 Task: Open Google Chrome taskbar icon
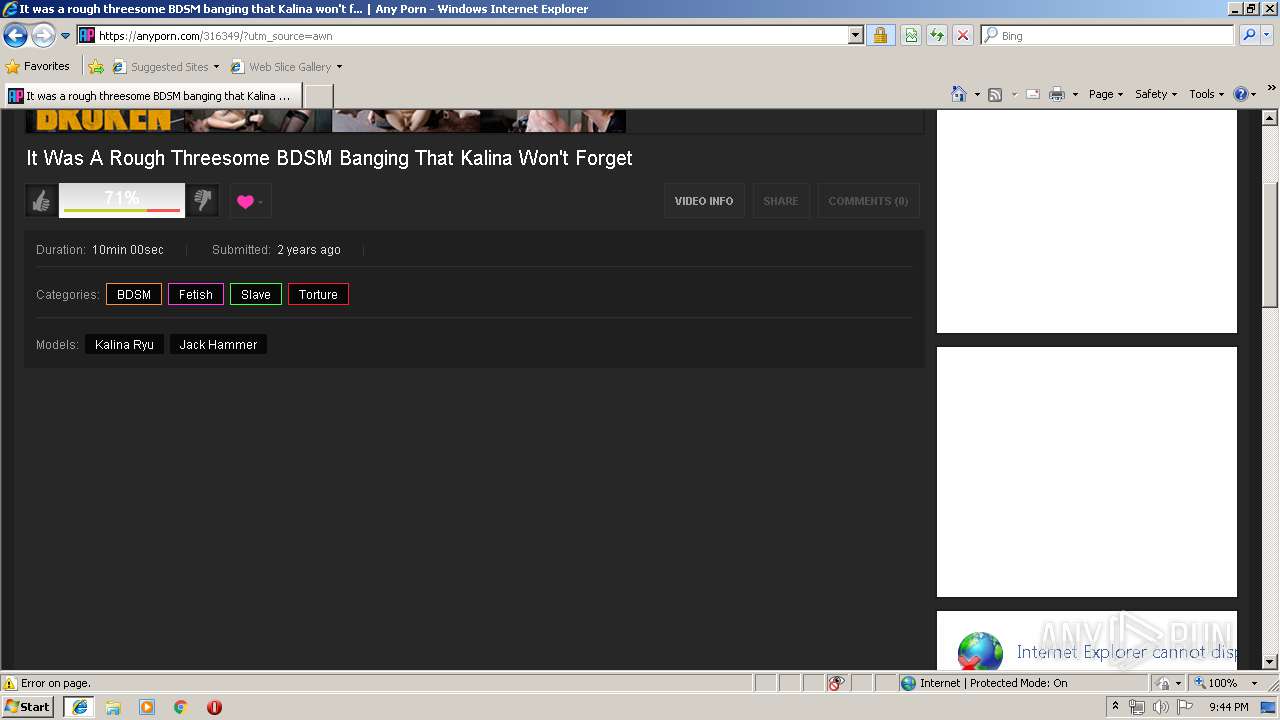(181, 707)
